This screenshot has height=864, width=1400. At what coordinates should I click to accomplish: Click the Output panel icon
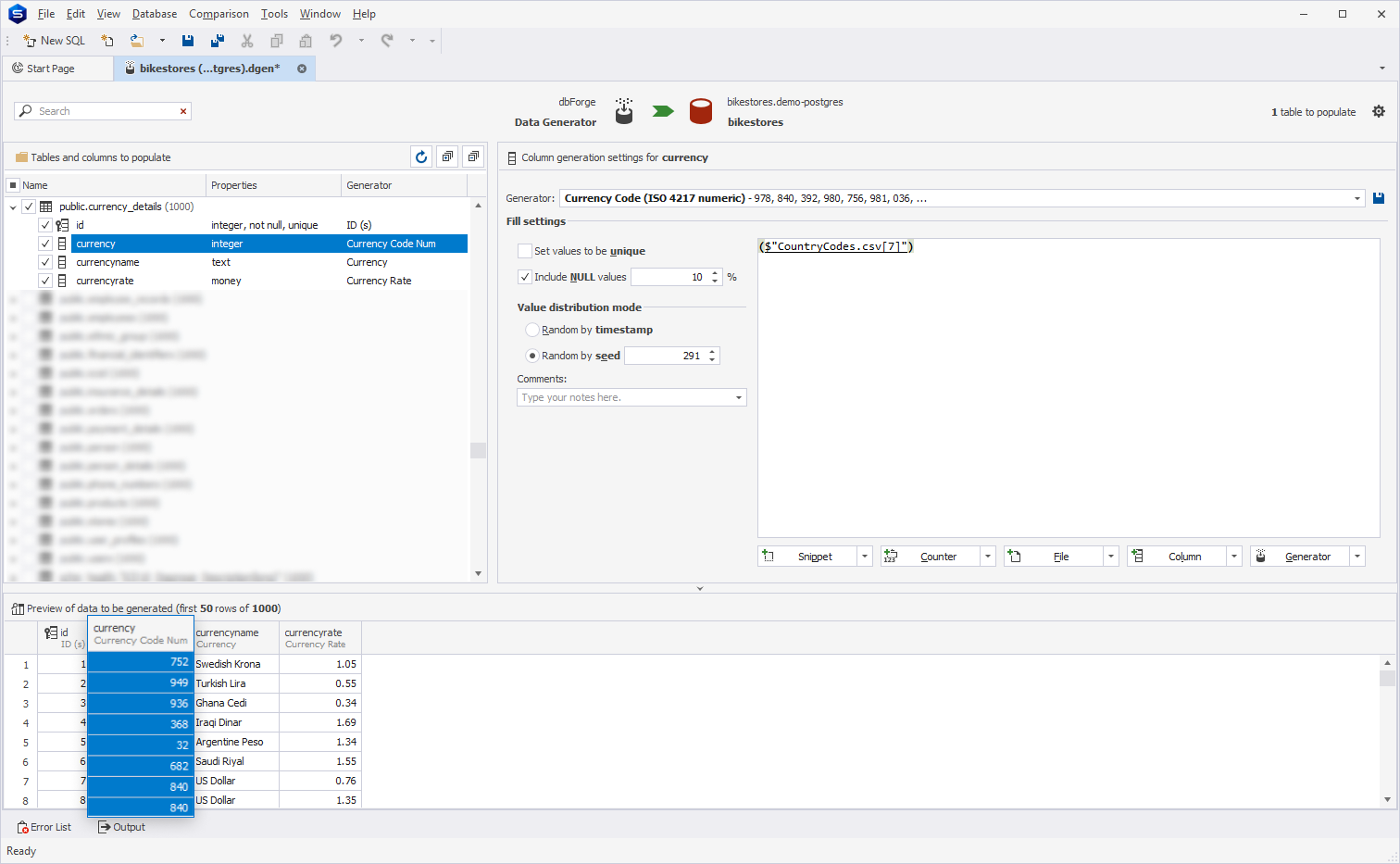point(105,827)
